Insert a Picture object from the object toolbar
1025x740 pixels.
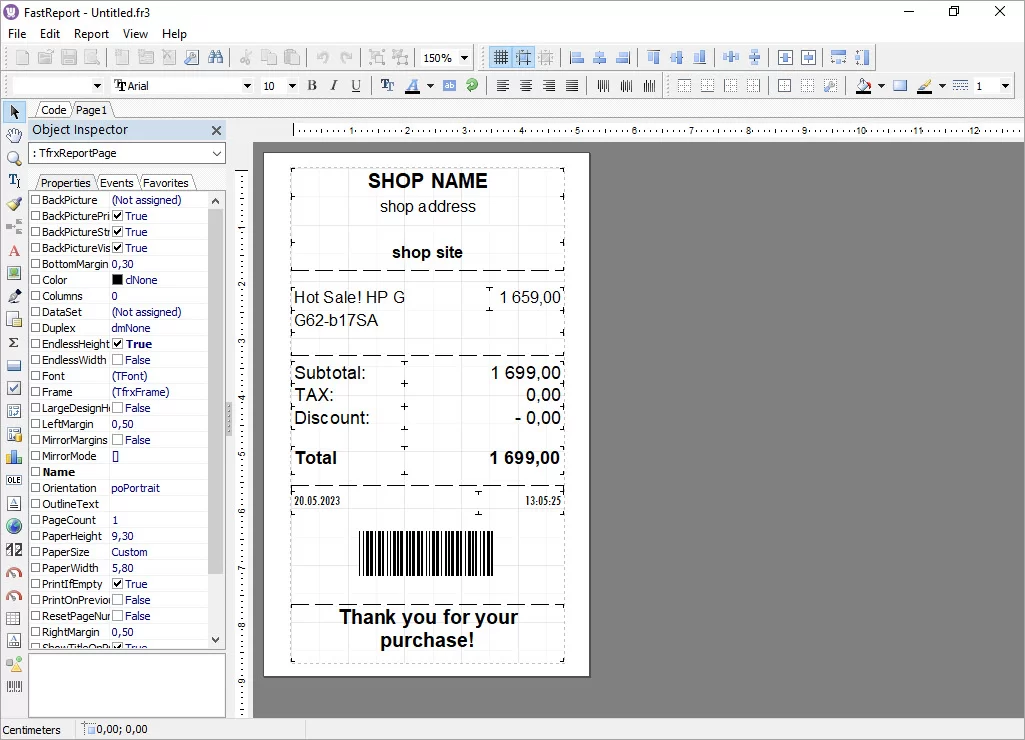coord(13,274)
